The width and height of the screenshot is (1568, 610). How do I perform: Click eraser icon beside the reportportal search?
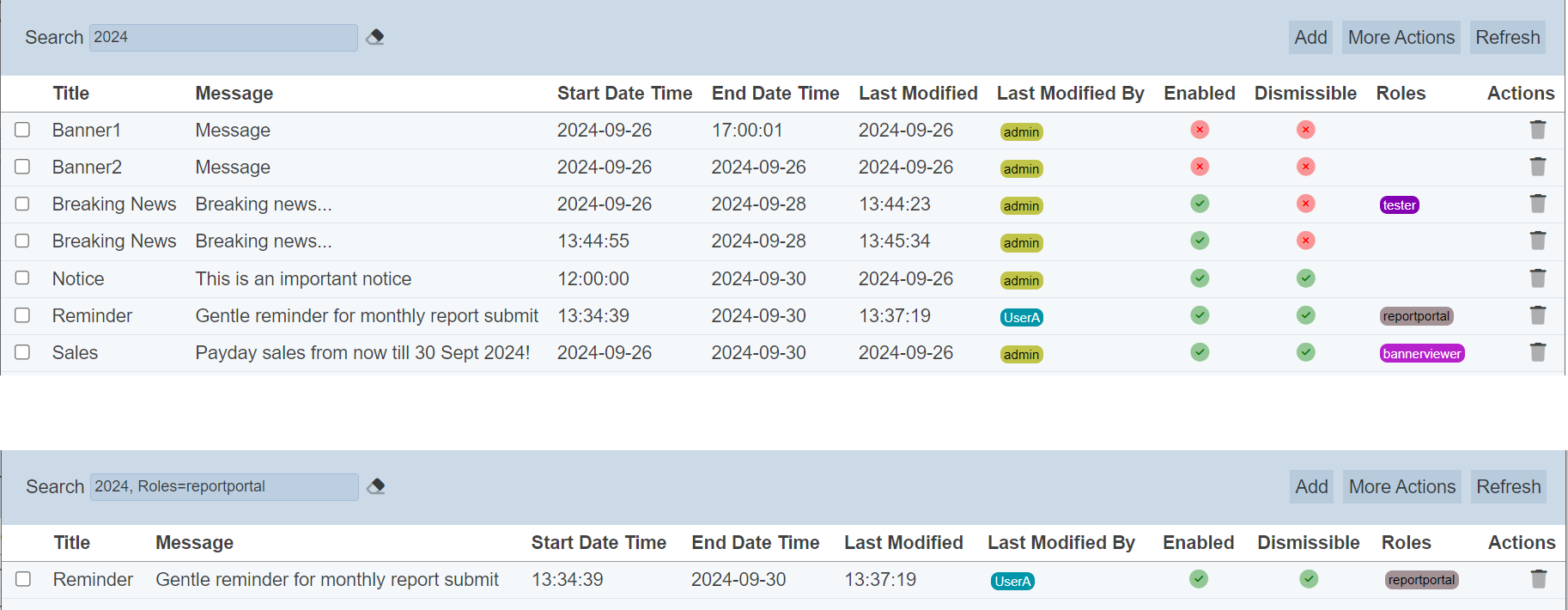pos(376,486)
